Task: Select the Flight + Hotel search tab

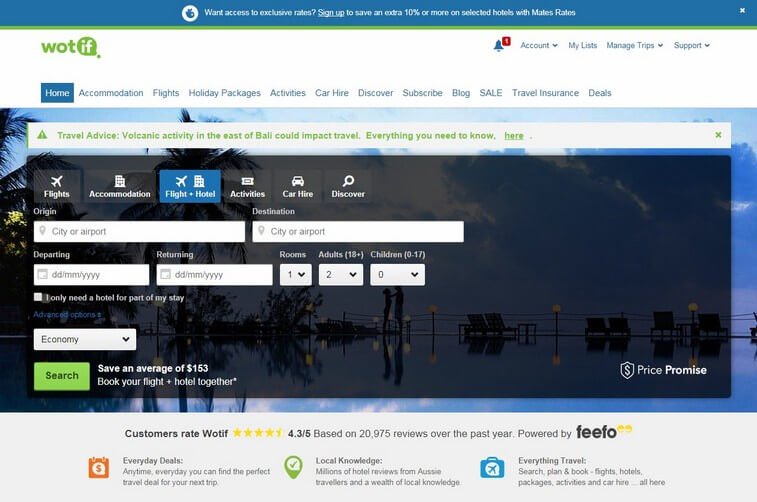Action: point(190,186)
